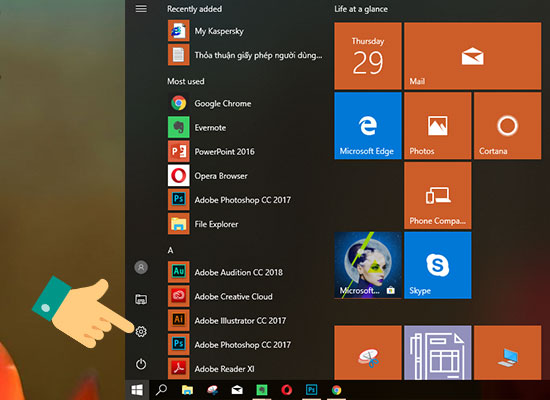Open the user account icon in sidebar

coord(141,267)
